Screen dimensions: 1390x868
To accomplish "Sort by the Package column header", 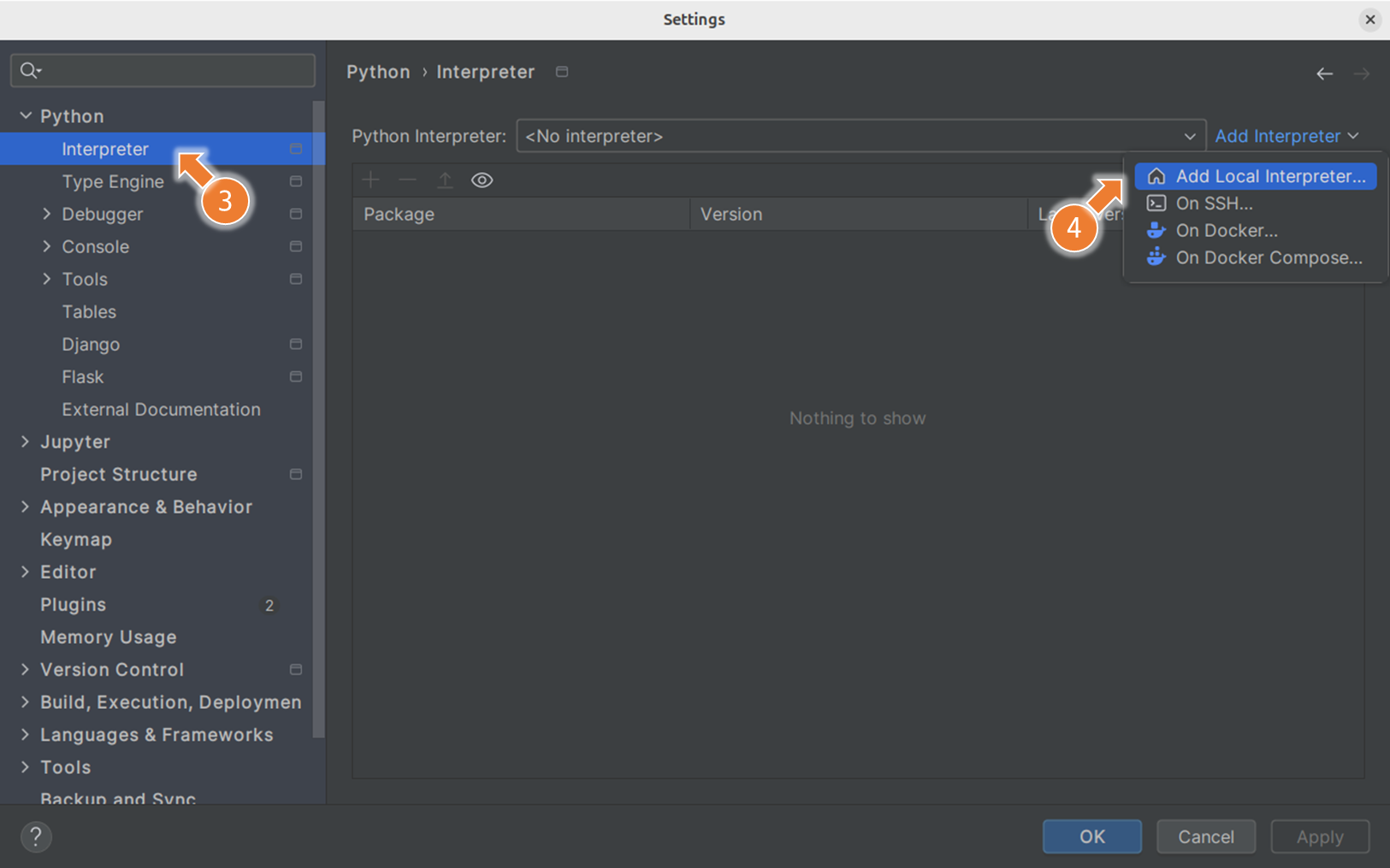I will coord(521,214).
